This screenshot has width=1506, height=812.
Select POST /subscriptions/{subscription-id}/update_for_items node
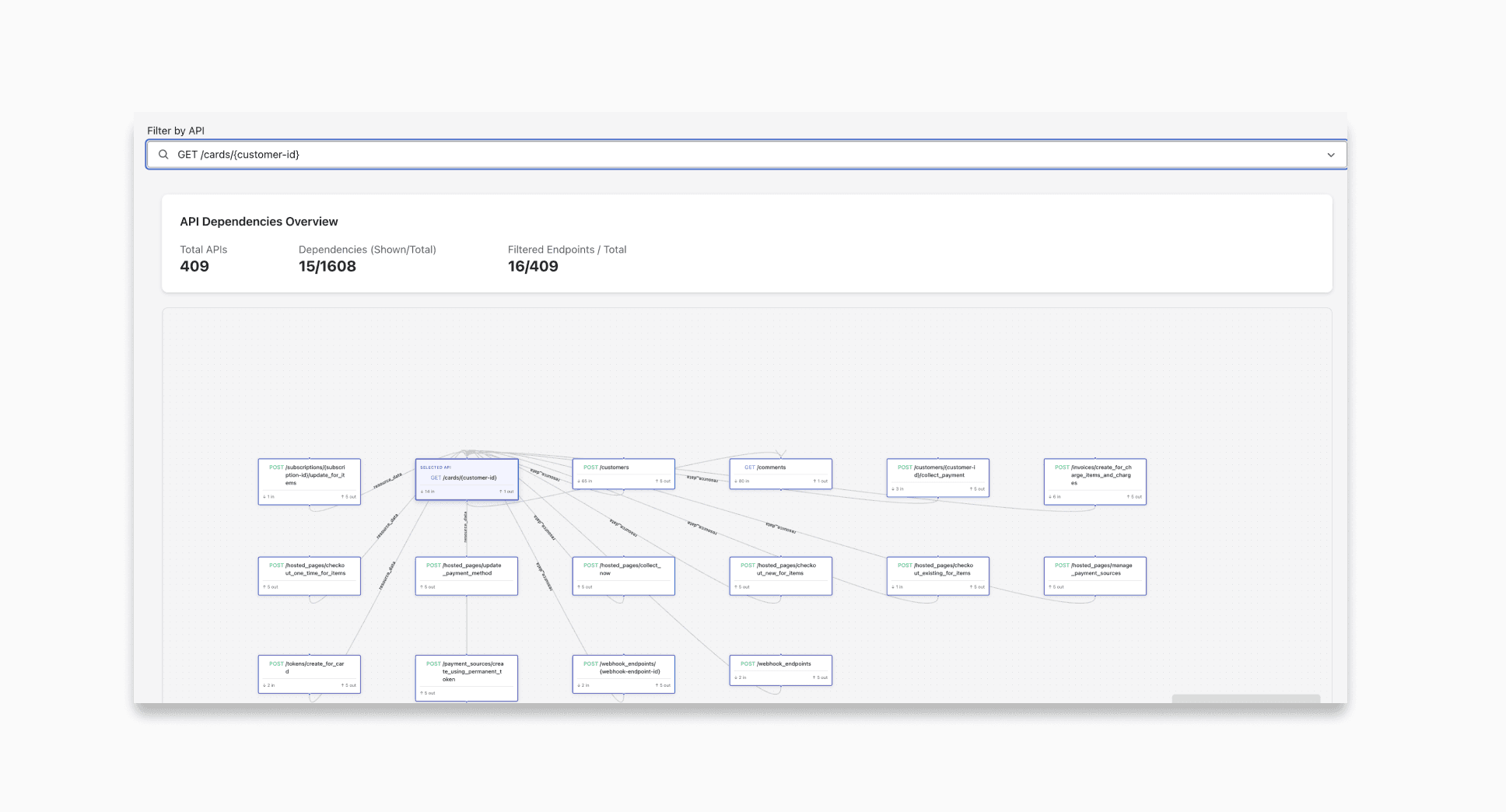(309, 480)
